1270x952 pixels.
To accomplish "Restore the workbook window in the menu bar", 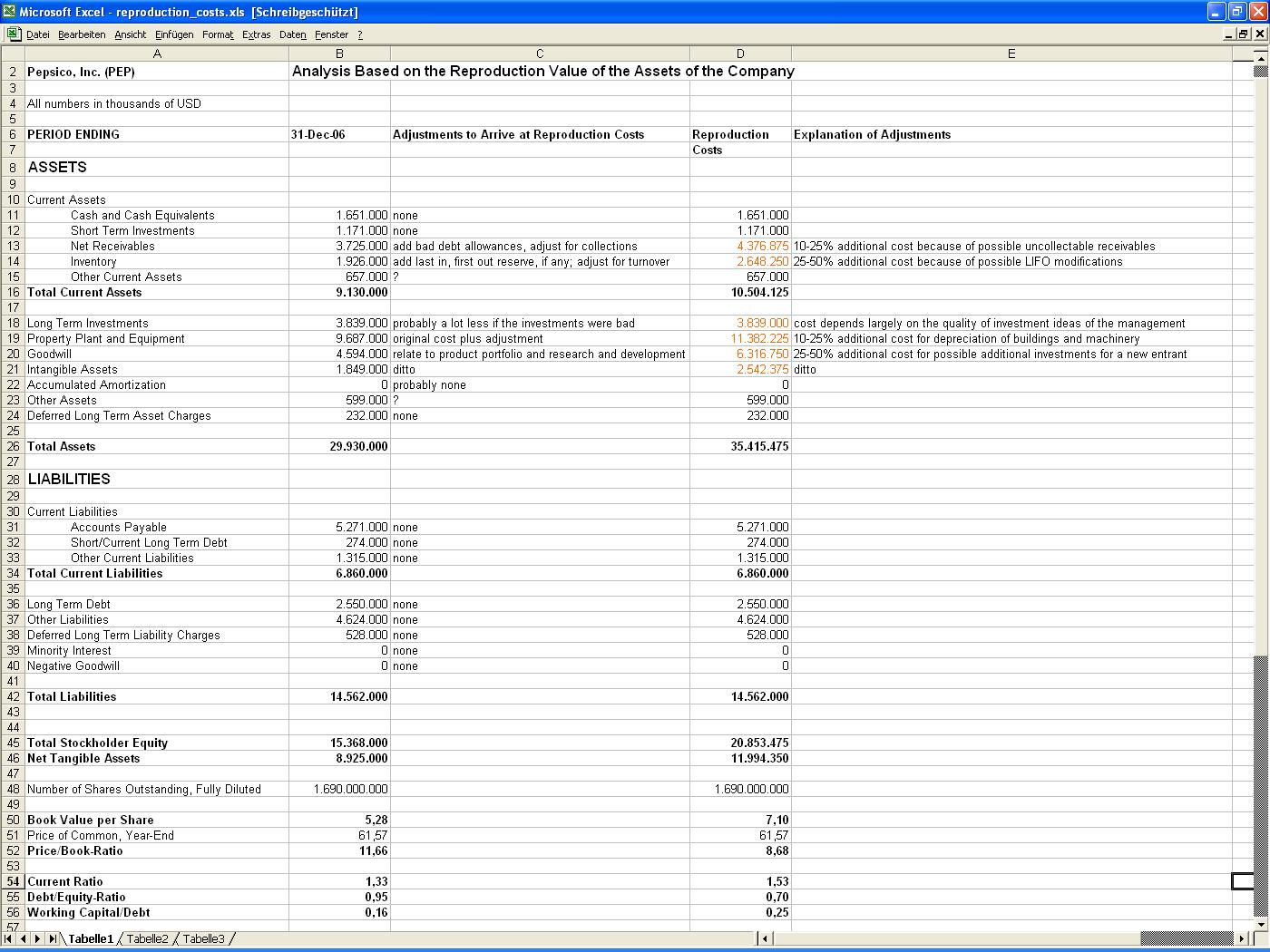I will tap(1244, 34).
